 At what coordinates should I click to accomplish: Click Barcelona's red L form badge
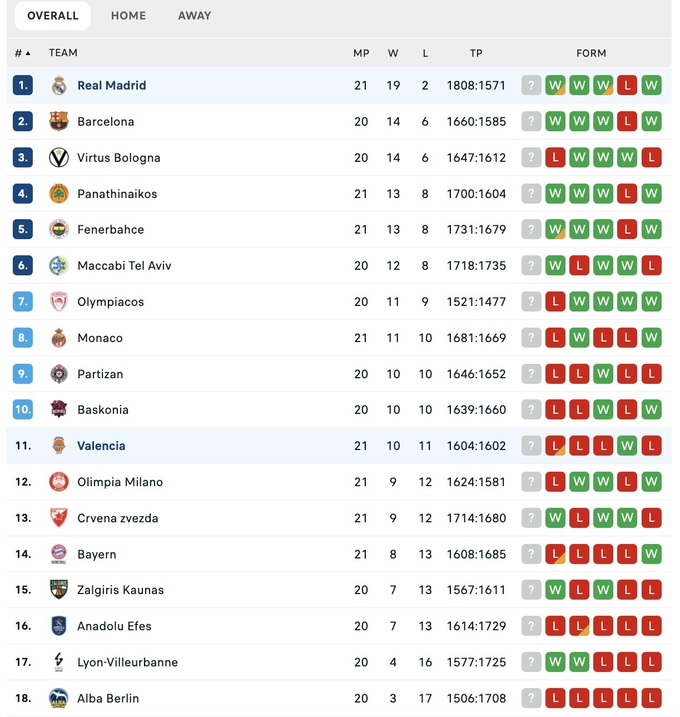(627, 122)
